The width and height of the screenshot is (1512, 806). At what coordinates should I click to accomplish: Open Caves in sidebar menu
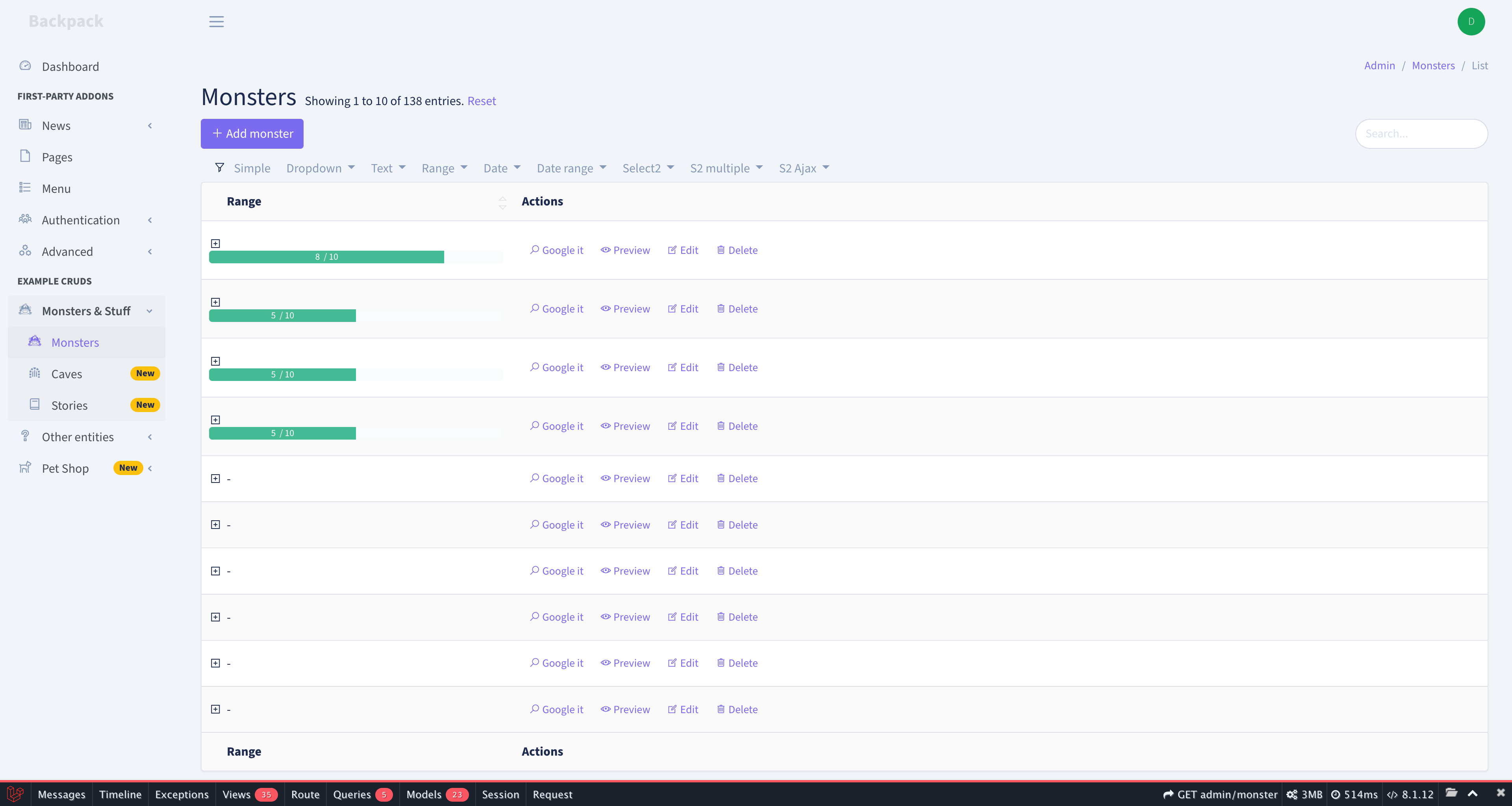66,373
